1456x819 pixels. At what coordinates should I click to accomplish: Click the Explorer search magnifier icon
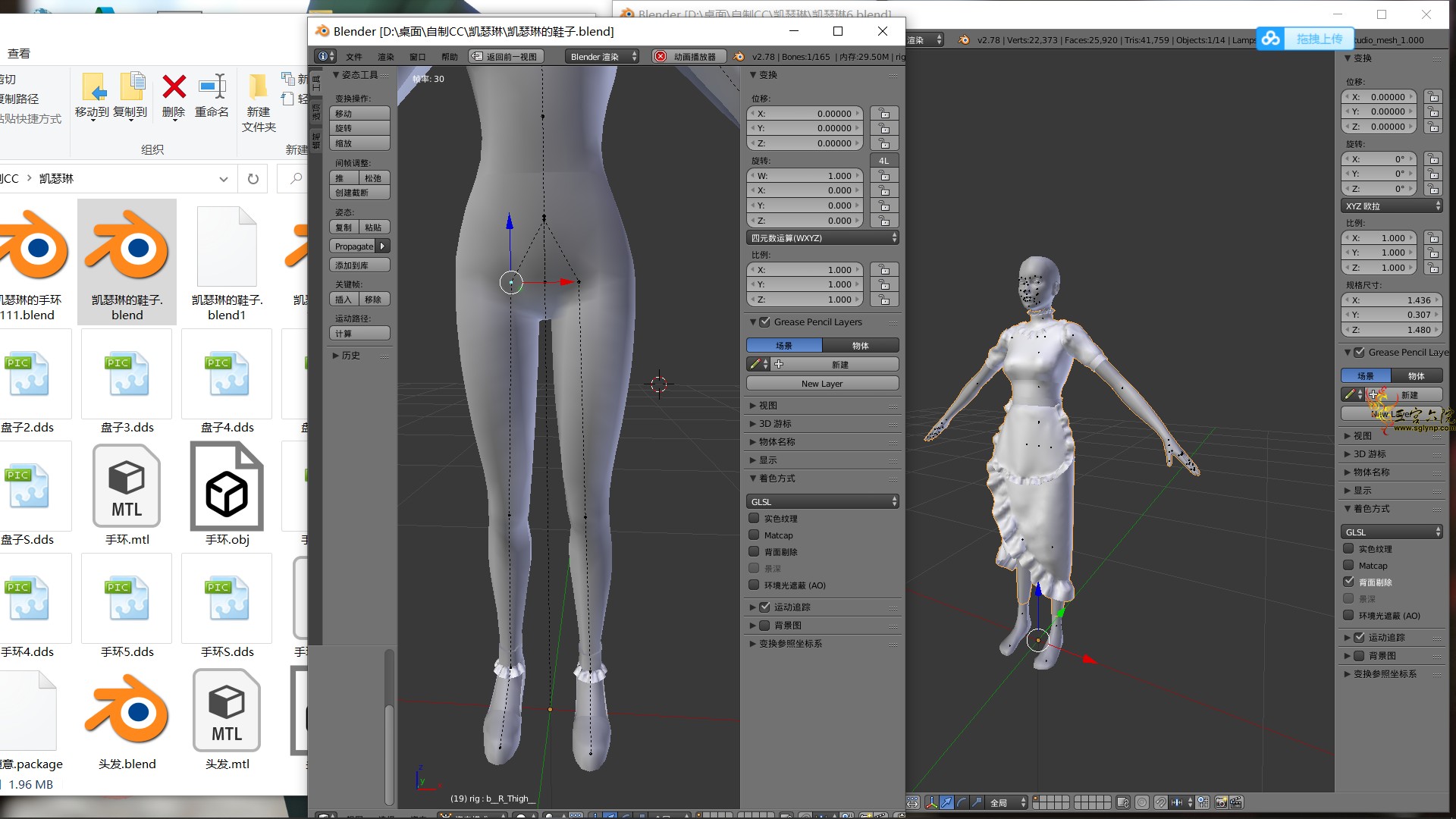[297, 179]
